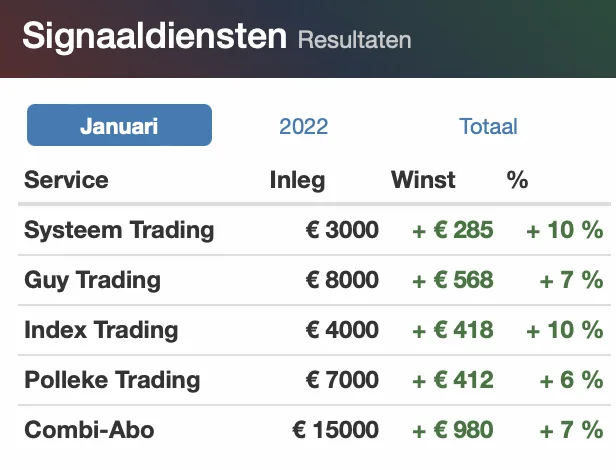Select the Combi-Abo row
The height and width of the screenshot is (470, 616).
[314, 430]
